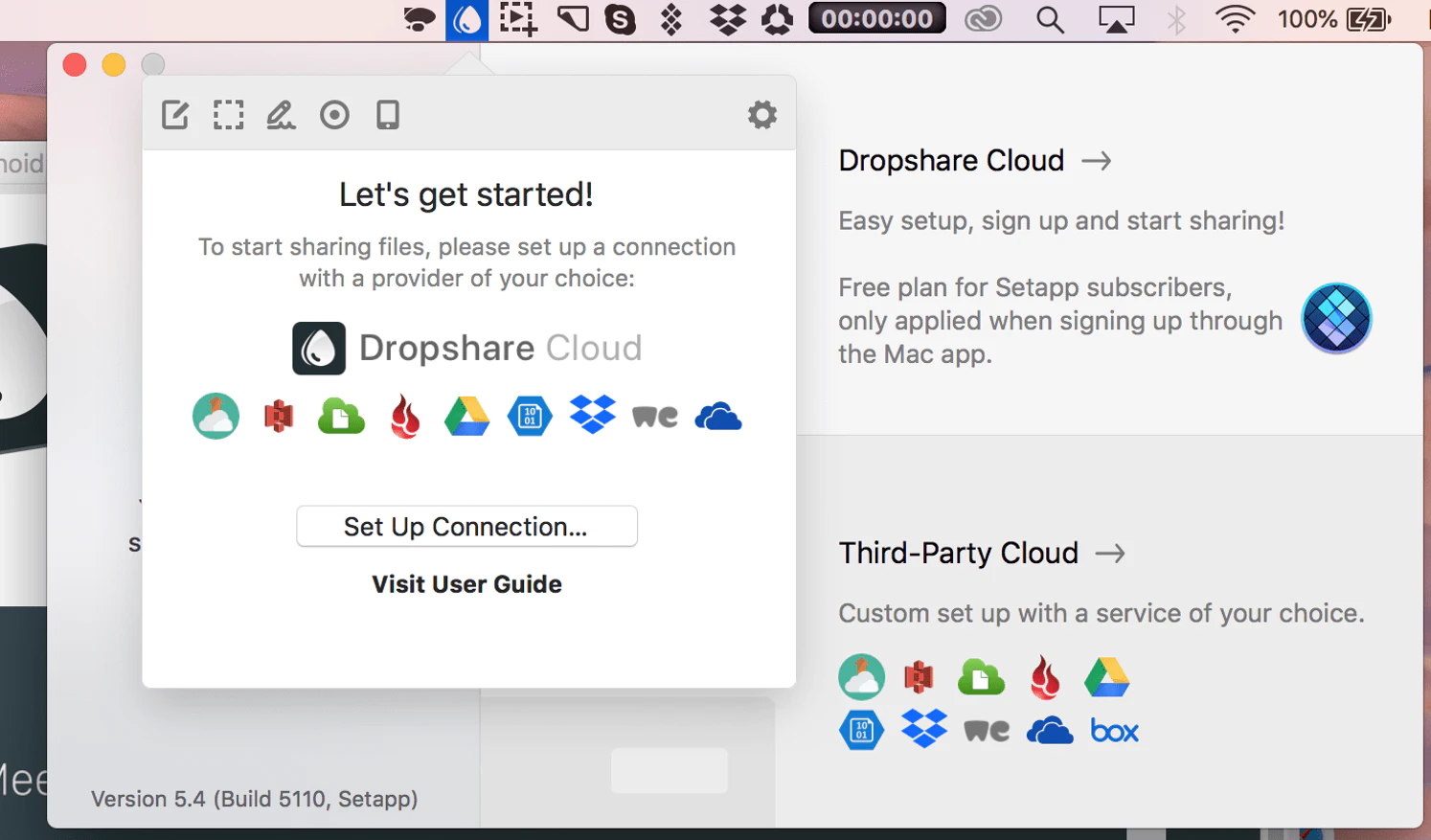Choose box under Third-Party Cloud
The width and height of the screenshot is (1431, 840).
(1113, 730)
